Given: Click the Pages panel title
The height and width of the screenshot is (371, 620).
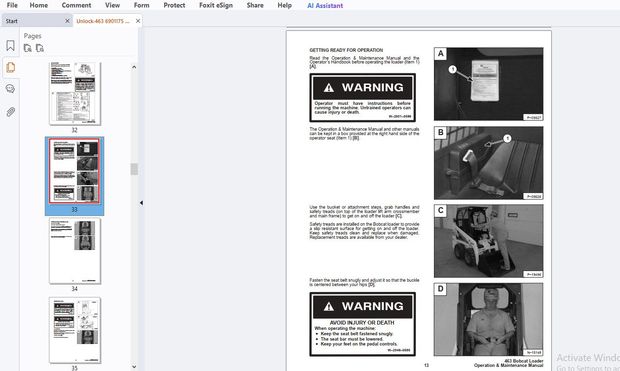Looking at the screenshot, I should (32, 36).
